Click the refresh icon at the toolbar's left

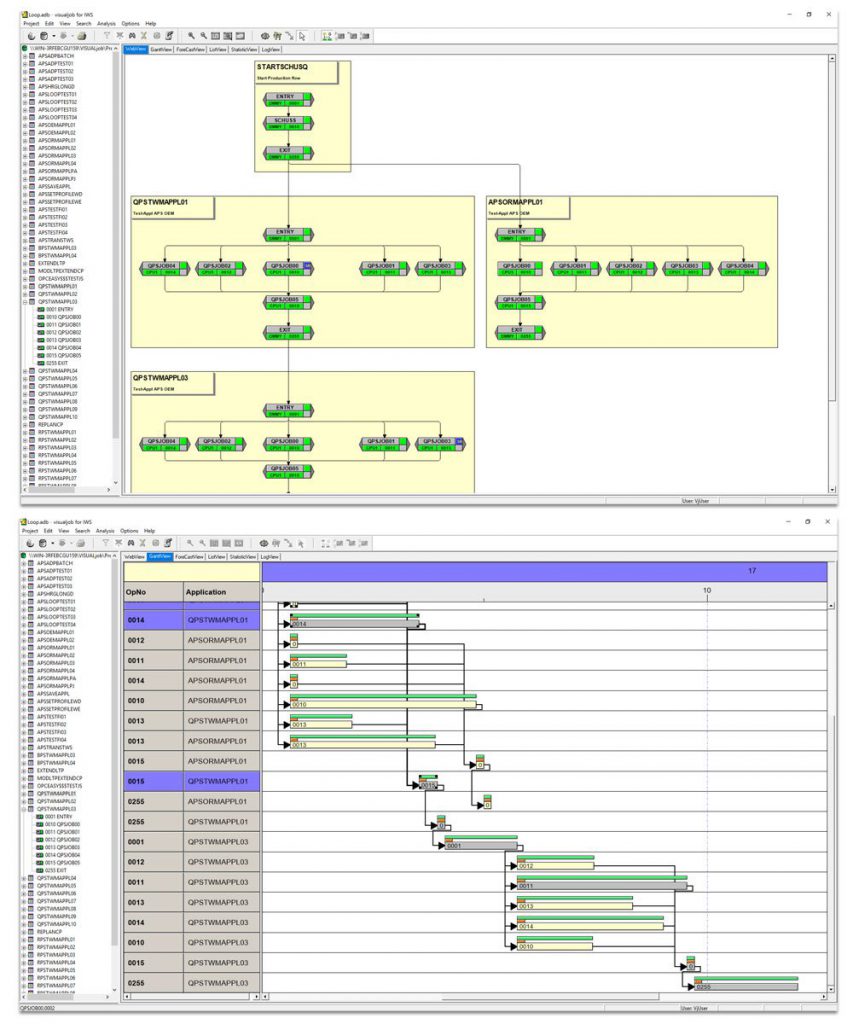(x=32, y=35)
